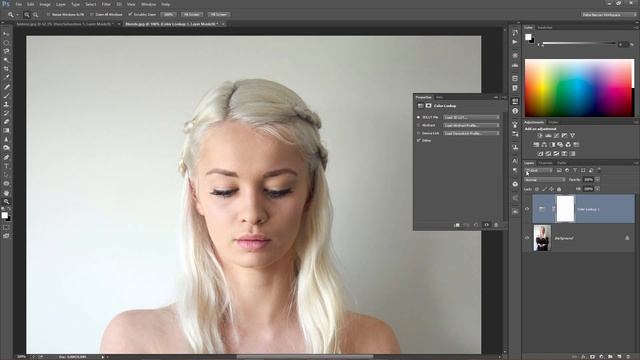Screen dimensions: 640x360
Task: Open the Opacity slider dropdown arrow
Action: tap(598, 180)
